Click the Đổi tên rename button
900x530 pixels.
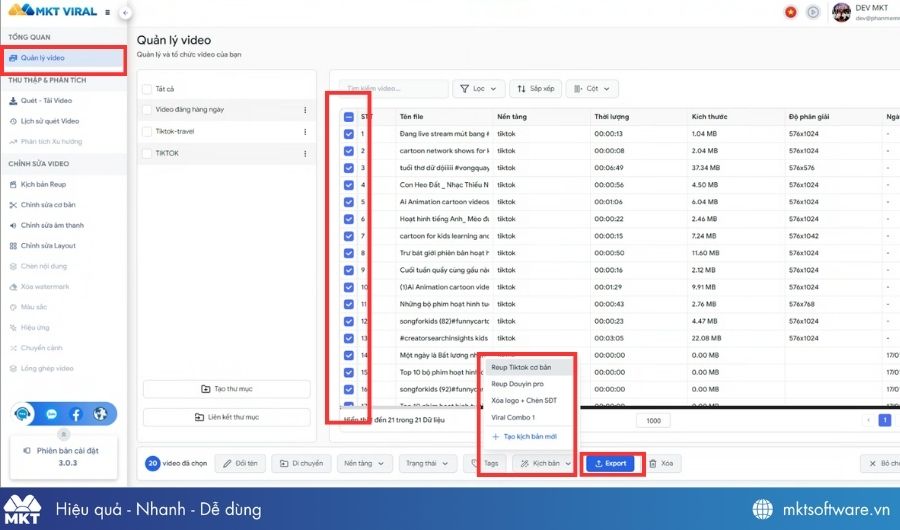[240, 463]
